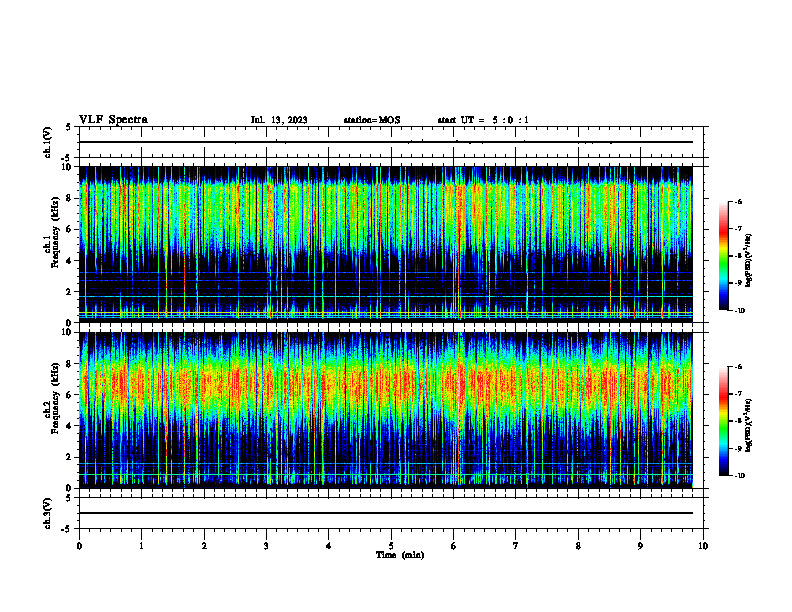Click the "2" tick on ch.2 frequency axis
The height and width of the screenshot is (612, 792).
point(69,457)
